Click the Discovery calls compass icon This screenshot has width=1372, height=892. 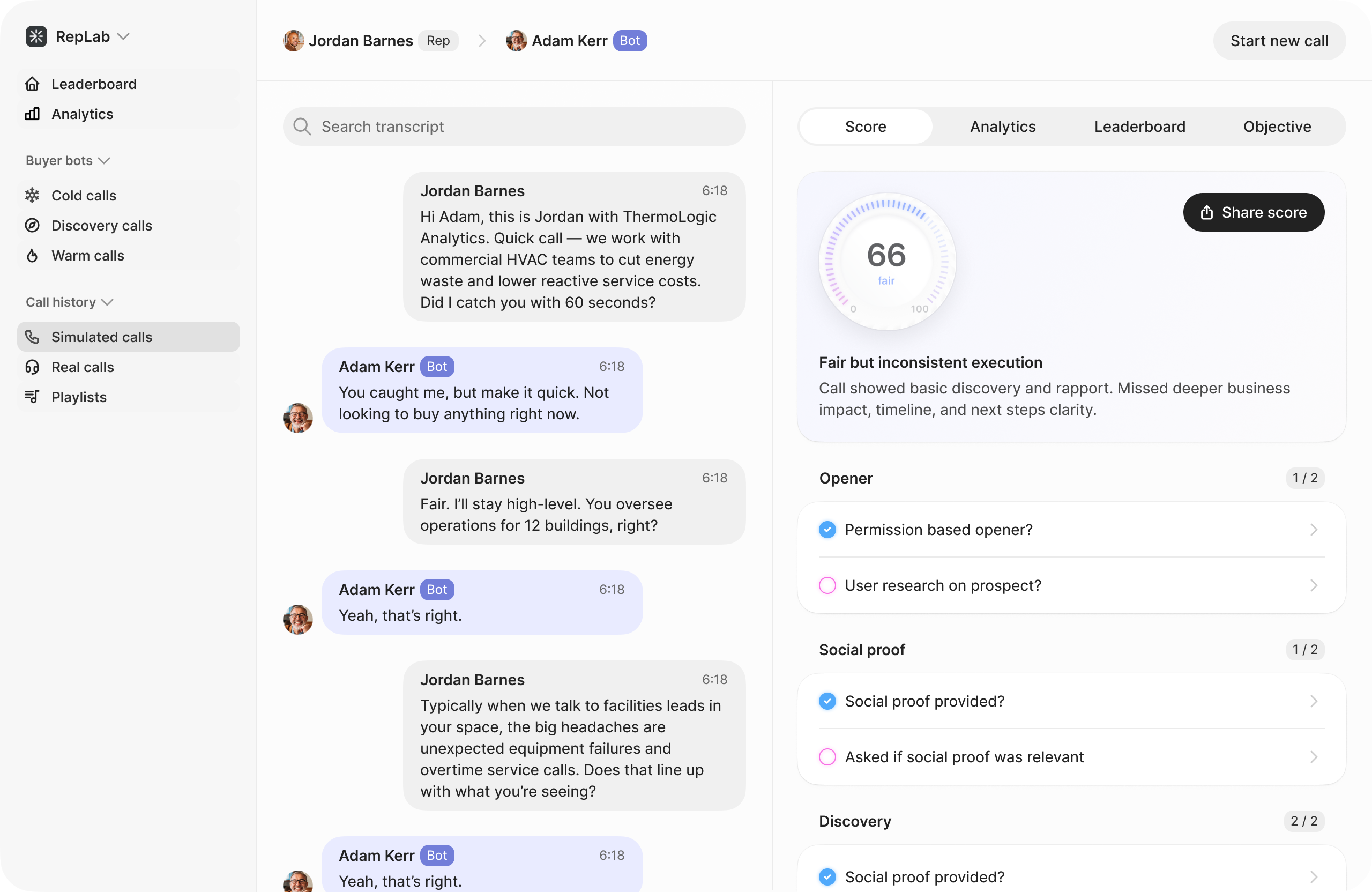click(x=32, y=226)
